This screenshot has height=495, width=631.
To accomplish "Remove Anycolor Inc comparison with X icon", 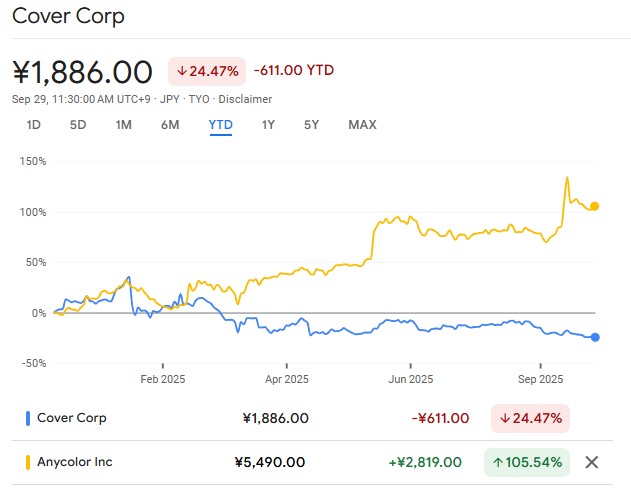I will pyautogui.click(x=591, y=462).
